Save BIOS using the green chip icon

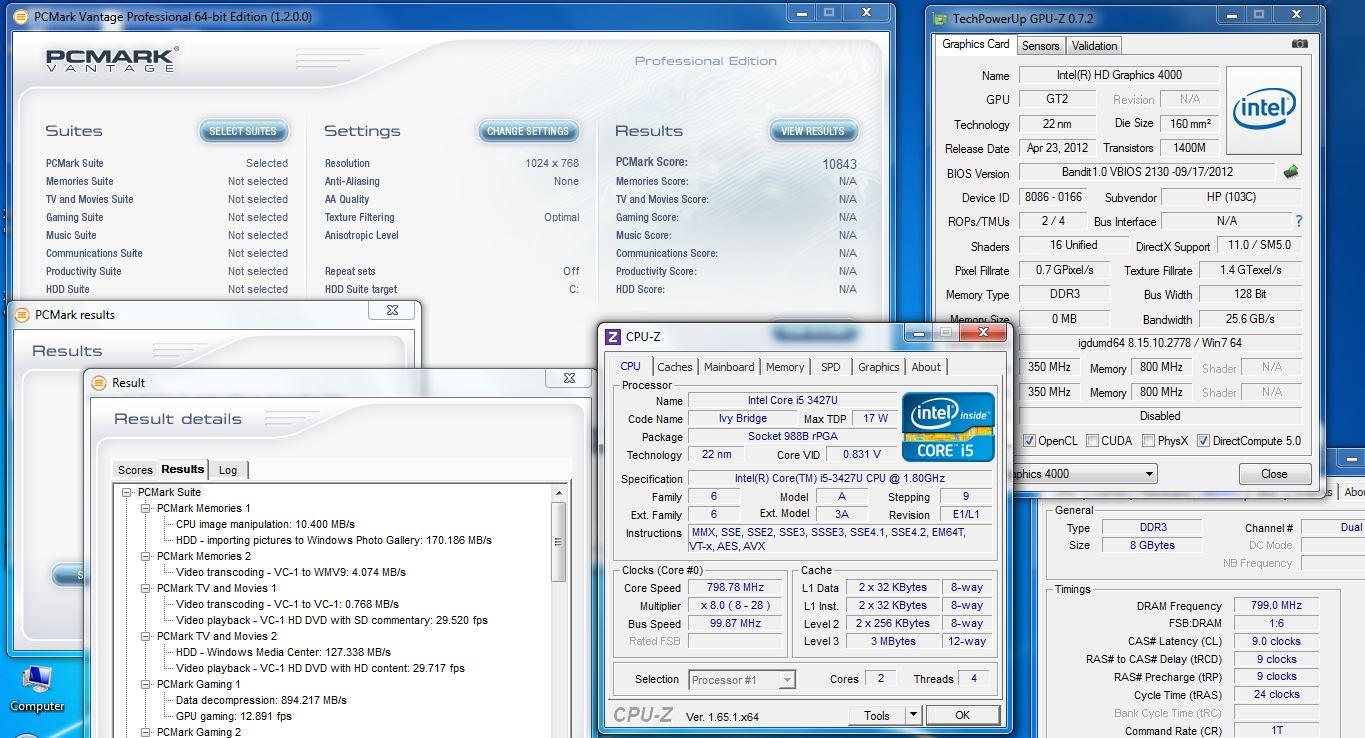point(1291,172)
